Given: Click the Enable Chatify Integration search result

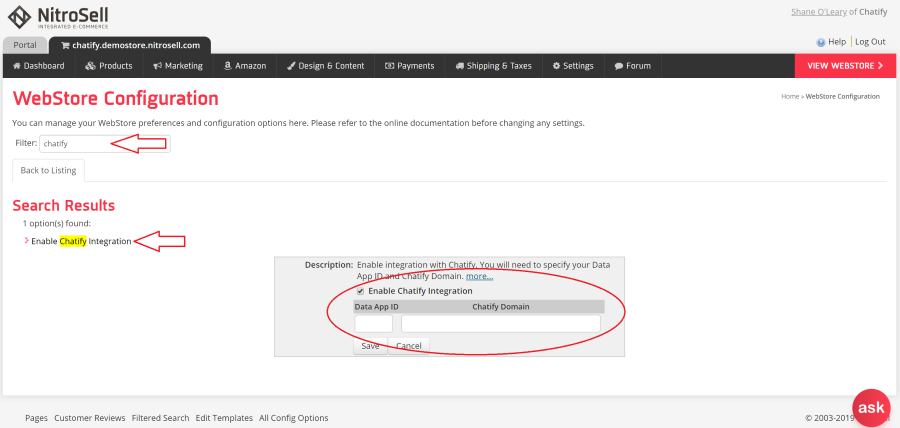Looking at the screenshot, I should [81, 242].
